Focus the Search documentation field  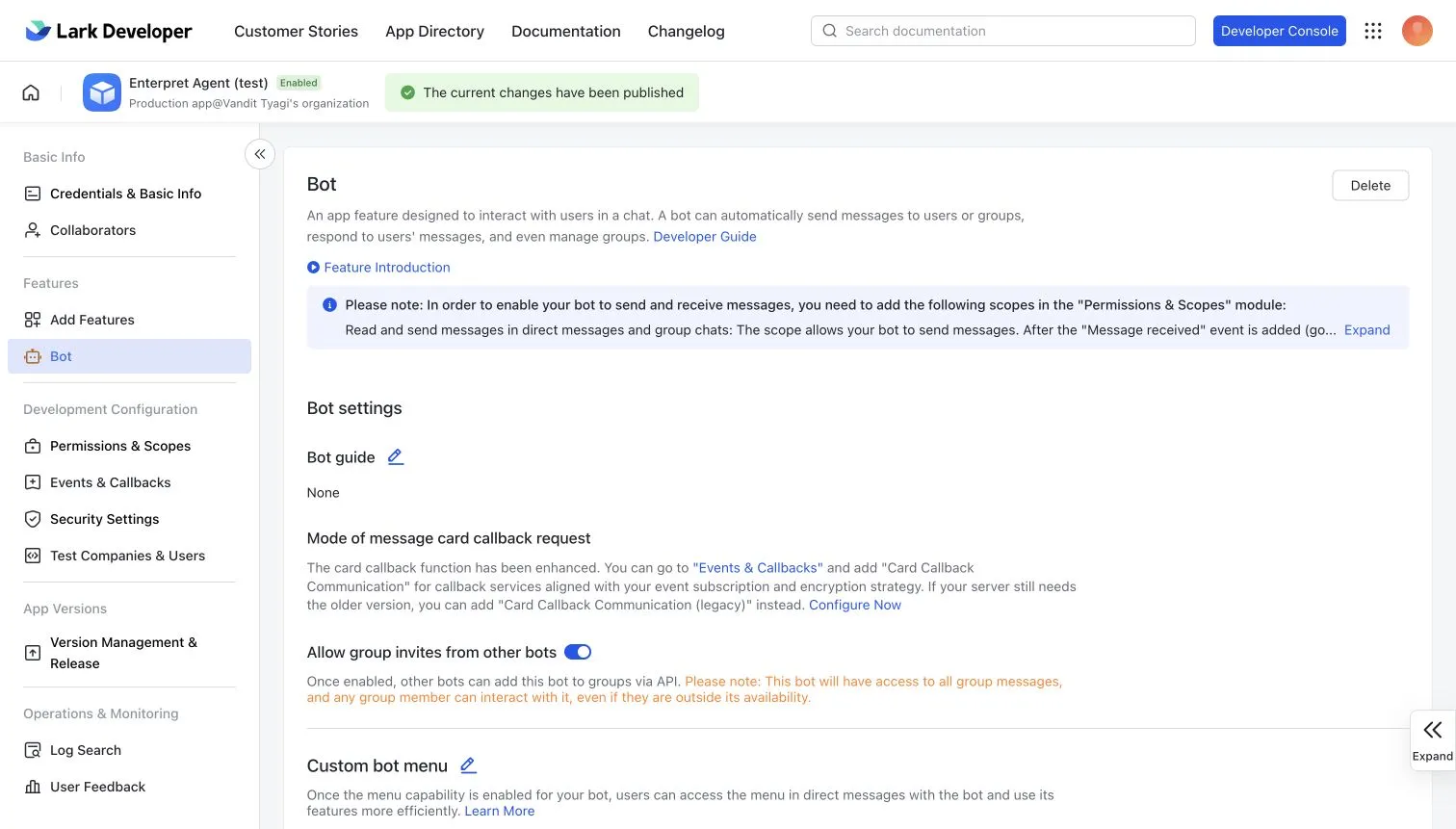pyautogui.click(x=1003, y=31)
